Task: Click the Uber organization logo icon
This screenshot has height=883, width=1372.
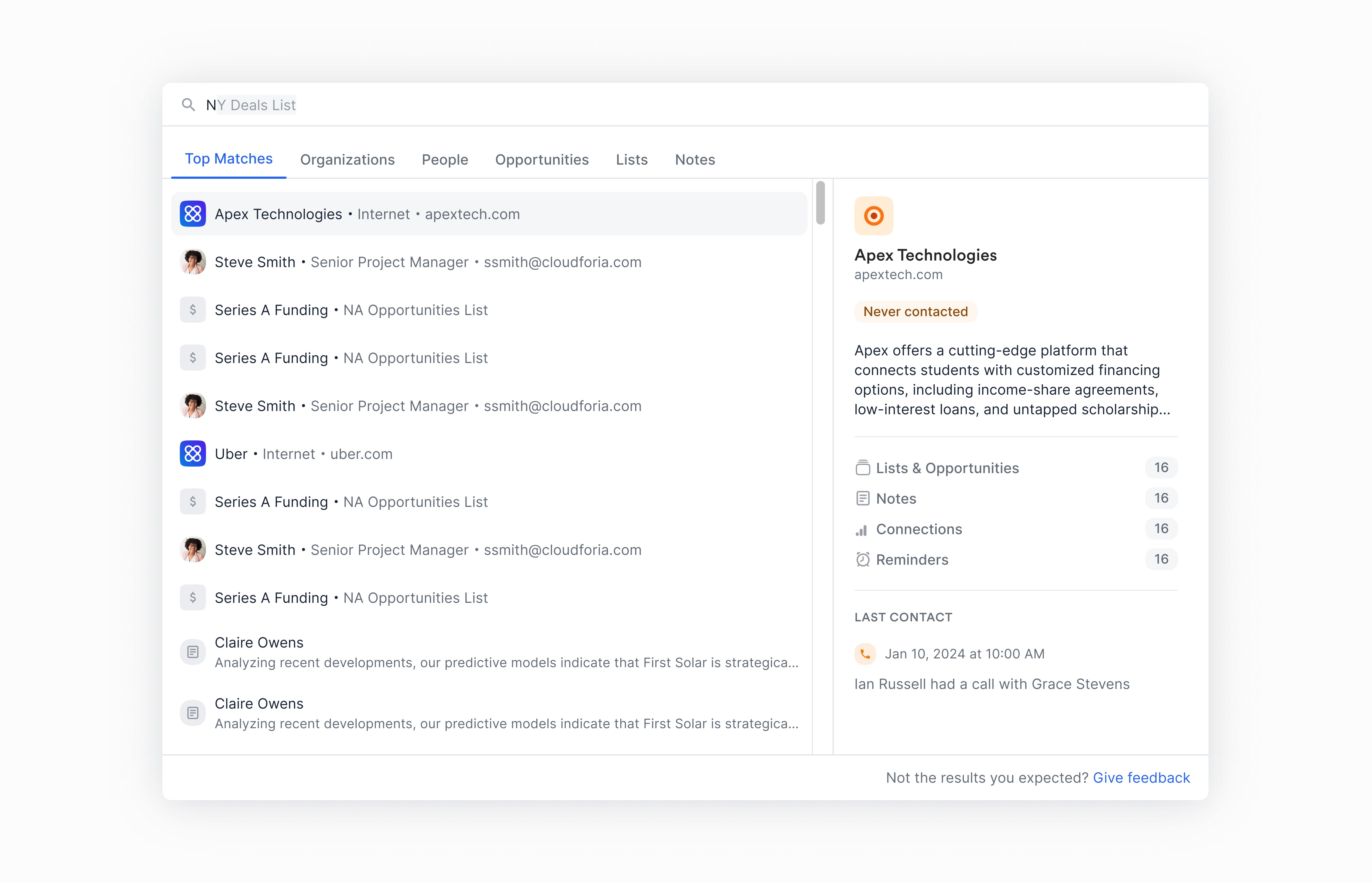Action: [193, 453]
